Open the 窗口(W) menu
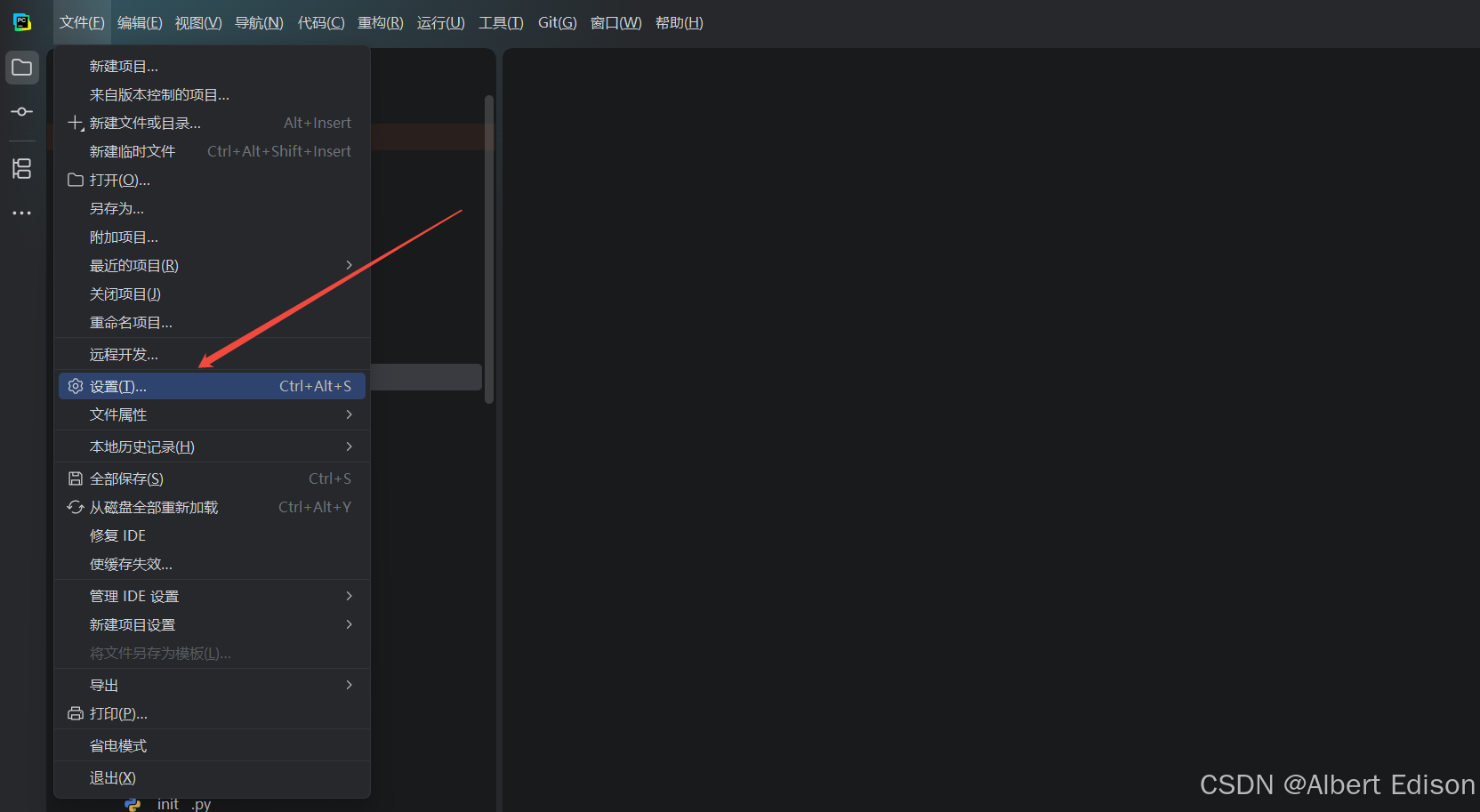Screen dimensions: 1480x812 coord(616,22)
